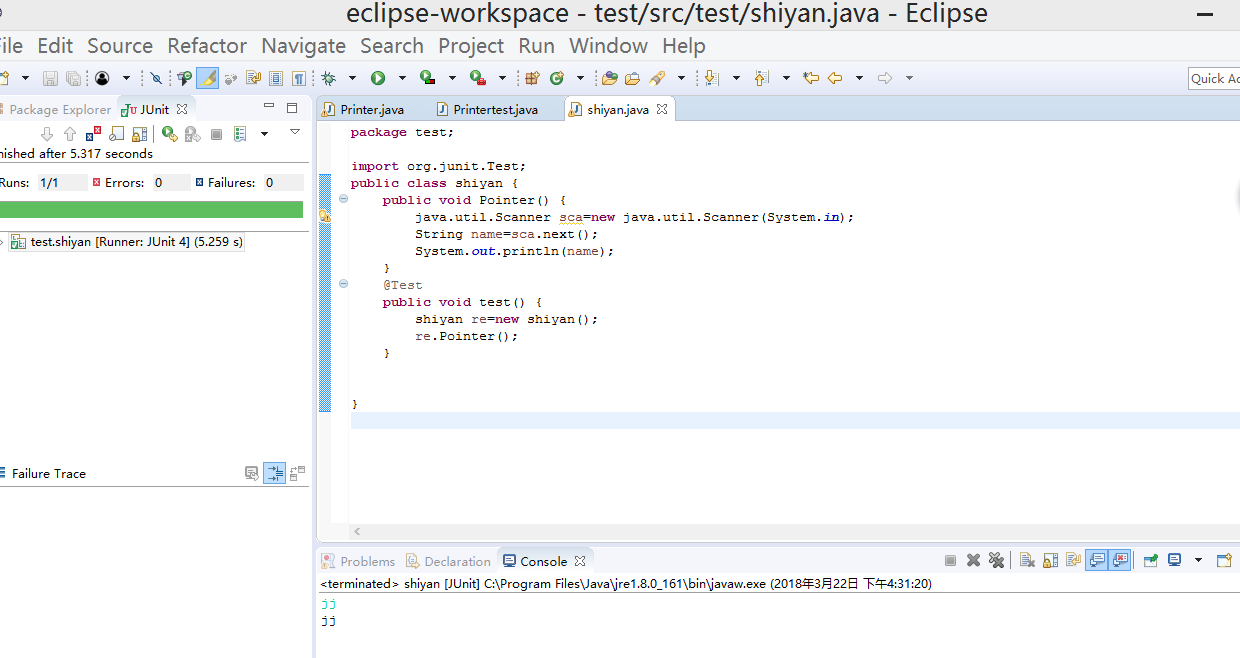Click the Save All icon
This screenshot has height=658, width=1240.
click(73, 78)
